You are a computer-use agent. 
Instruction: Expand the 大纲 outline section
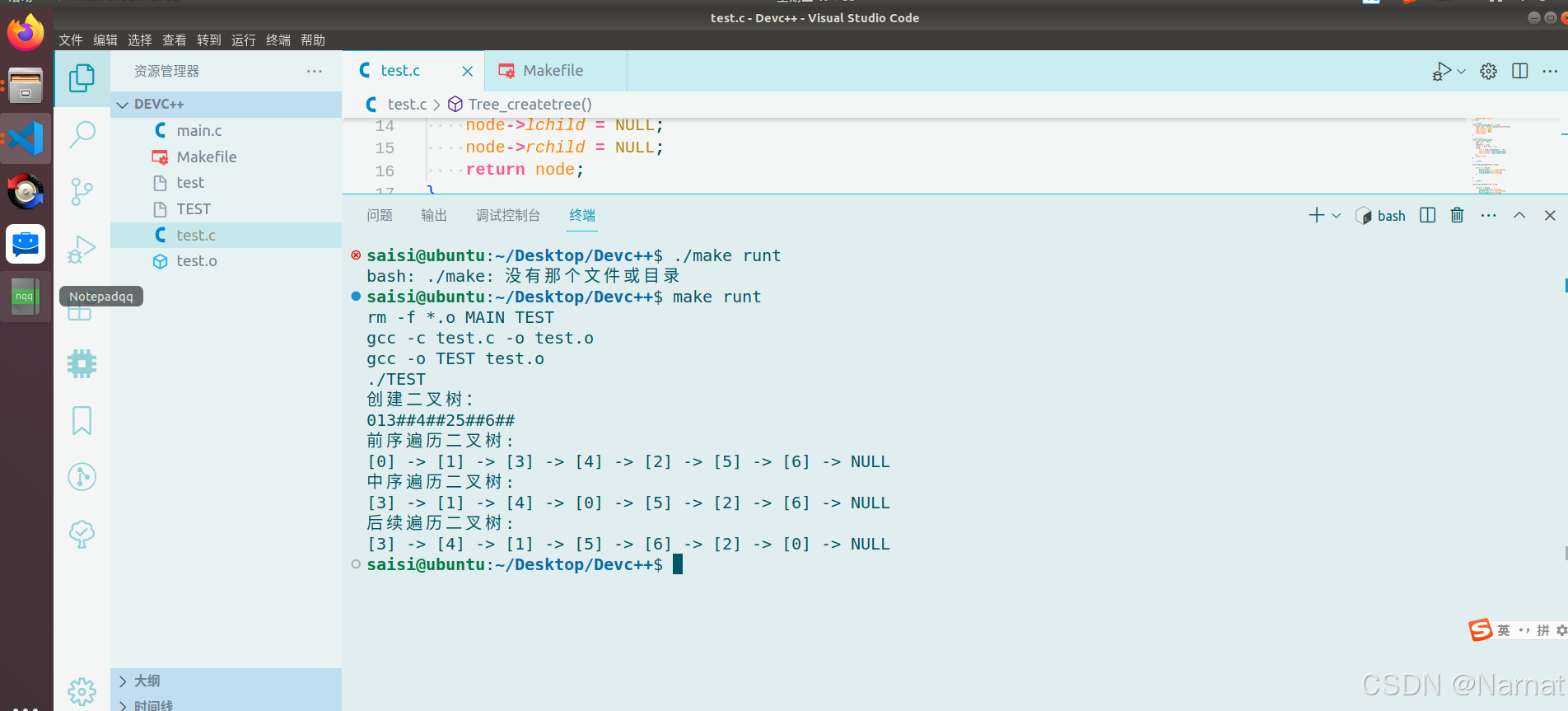point(226,681)
